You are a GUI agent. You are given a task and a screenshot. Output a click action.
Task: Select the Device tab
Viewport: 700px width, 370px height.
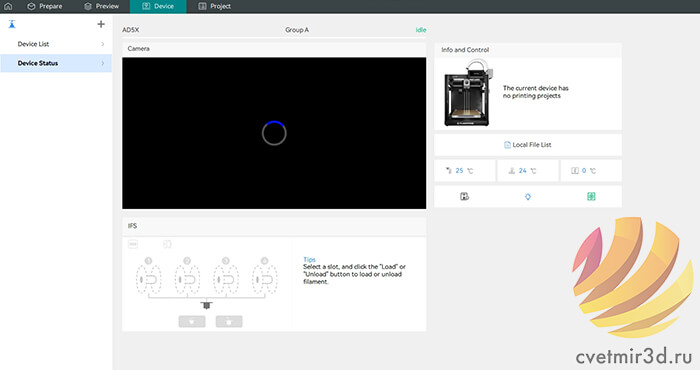pyautogui.click(x=158, y=6)
